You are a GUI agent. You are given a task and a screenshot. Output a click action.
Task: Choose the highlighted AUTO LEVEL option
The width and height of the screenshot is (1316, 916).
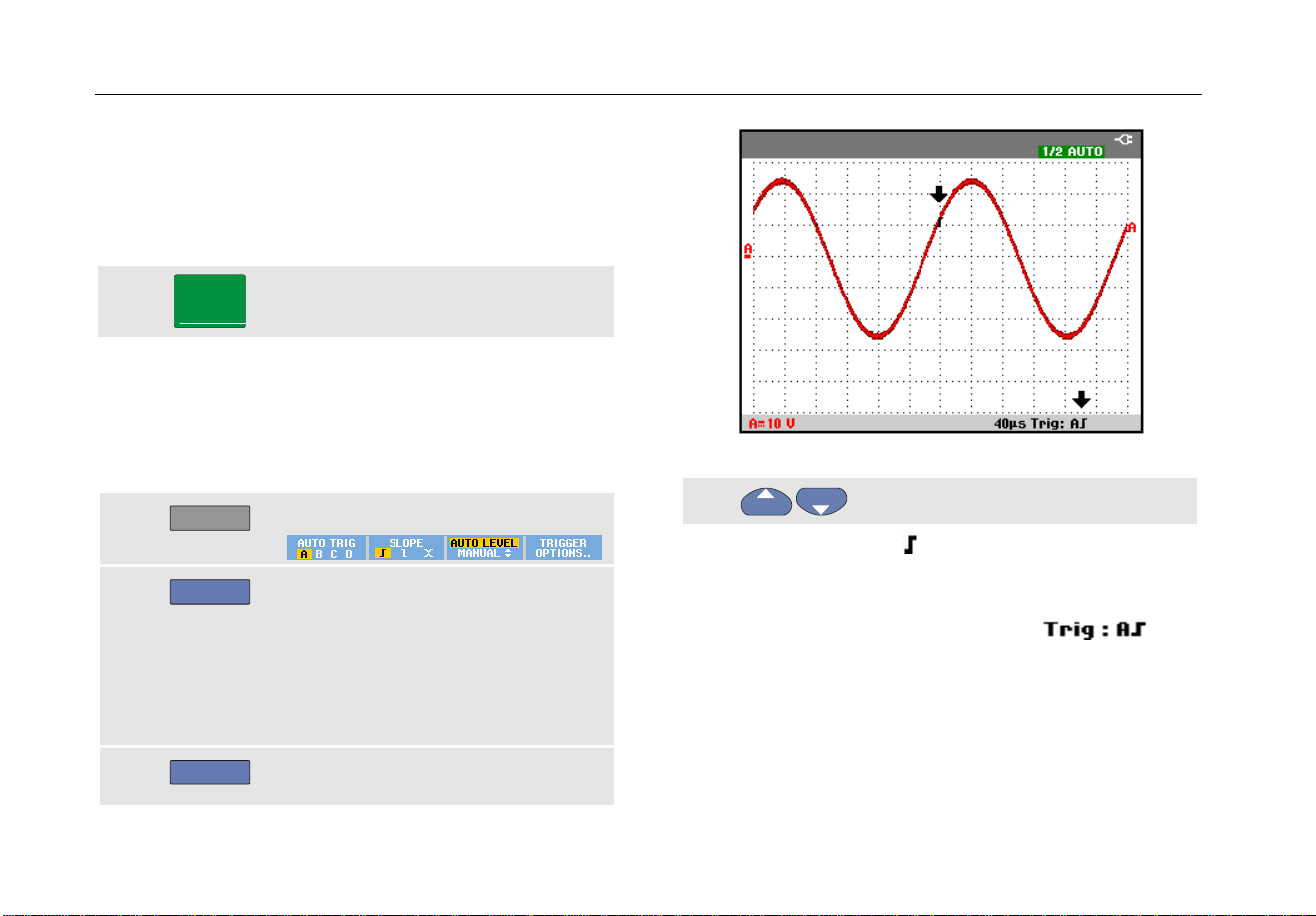click(484, 543)
